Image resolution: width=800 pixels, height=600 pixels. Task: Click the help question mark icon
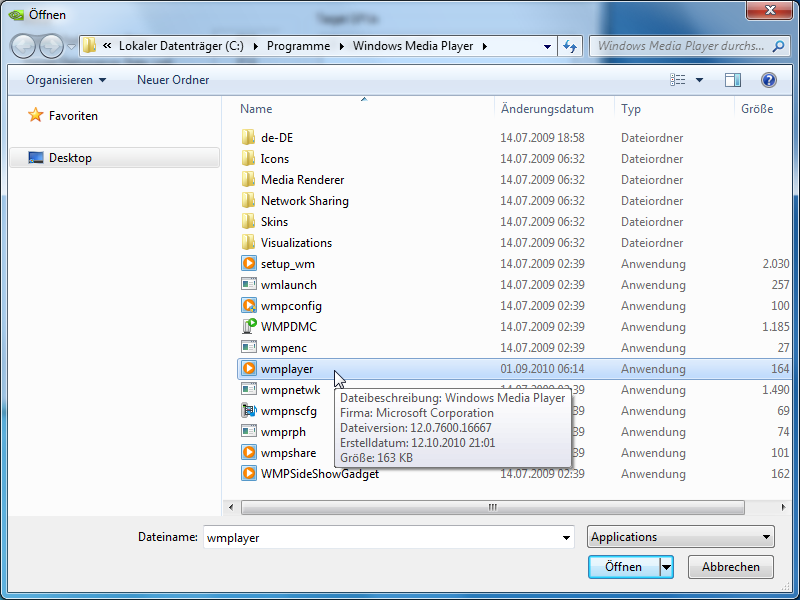(x=769, y=80)
